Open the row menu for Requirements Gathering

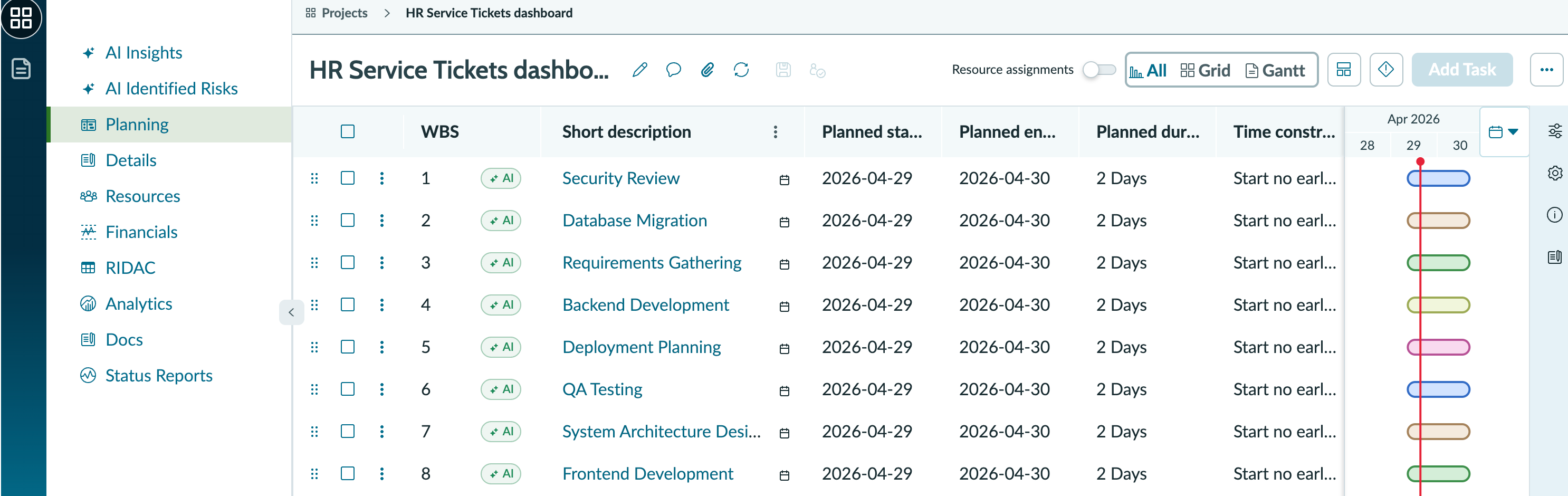click(381, 262)
